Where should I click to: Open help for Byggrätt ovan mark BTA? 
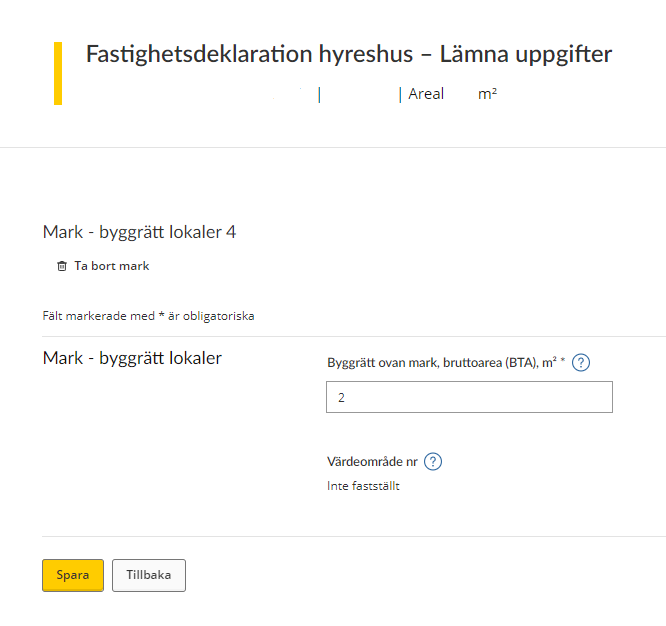click(581, 363)
